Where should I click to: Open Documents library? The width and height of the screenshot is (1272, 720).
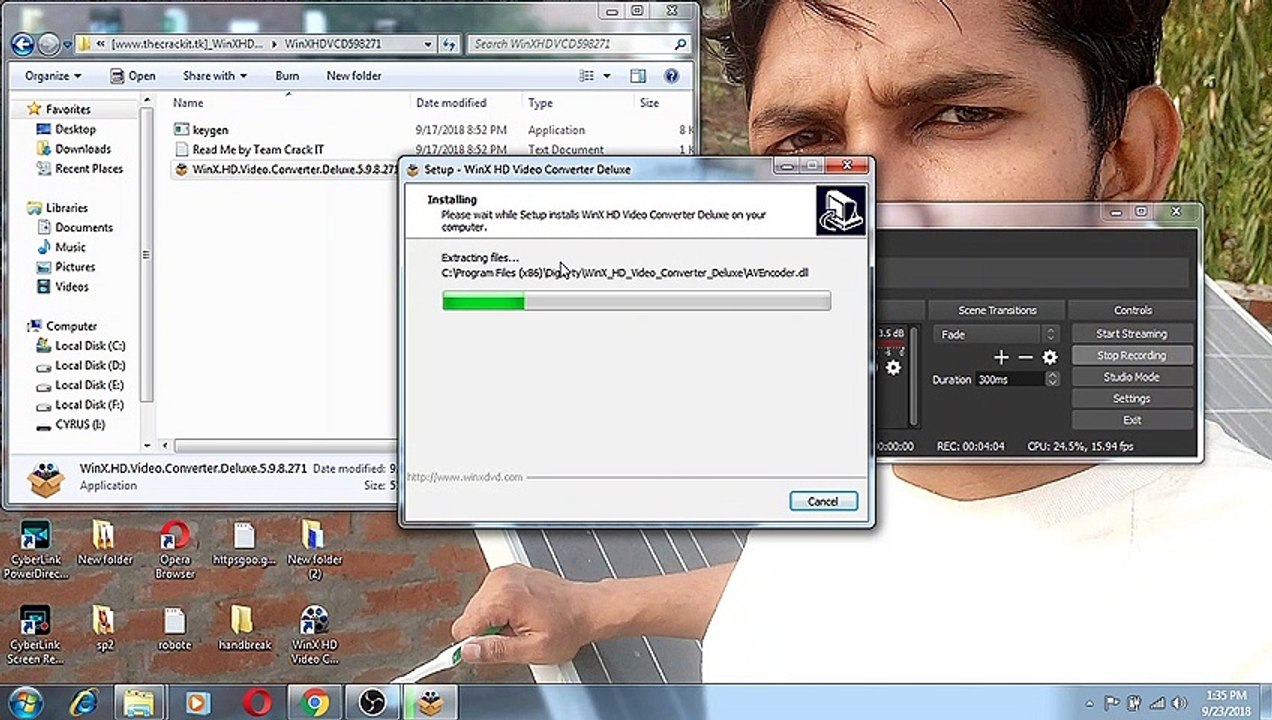pos(75,228)
